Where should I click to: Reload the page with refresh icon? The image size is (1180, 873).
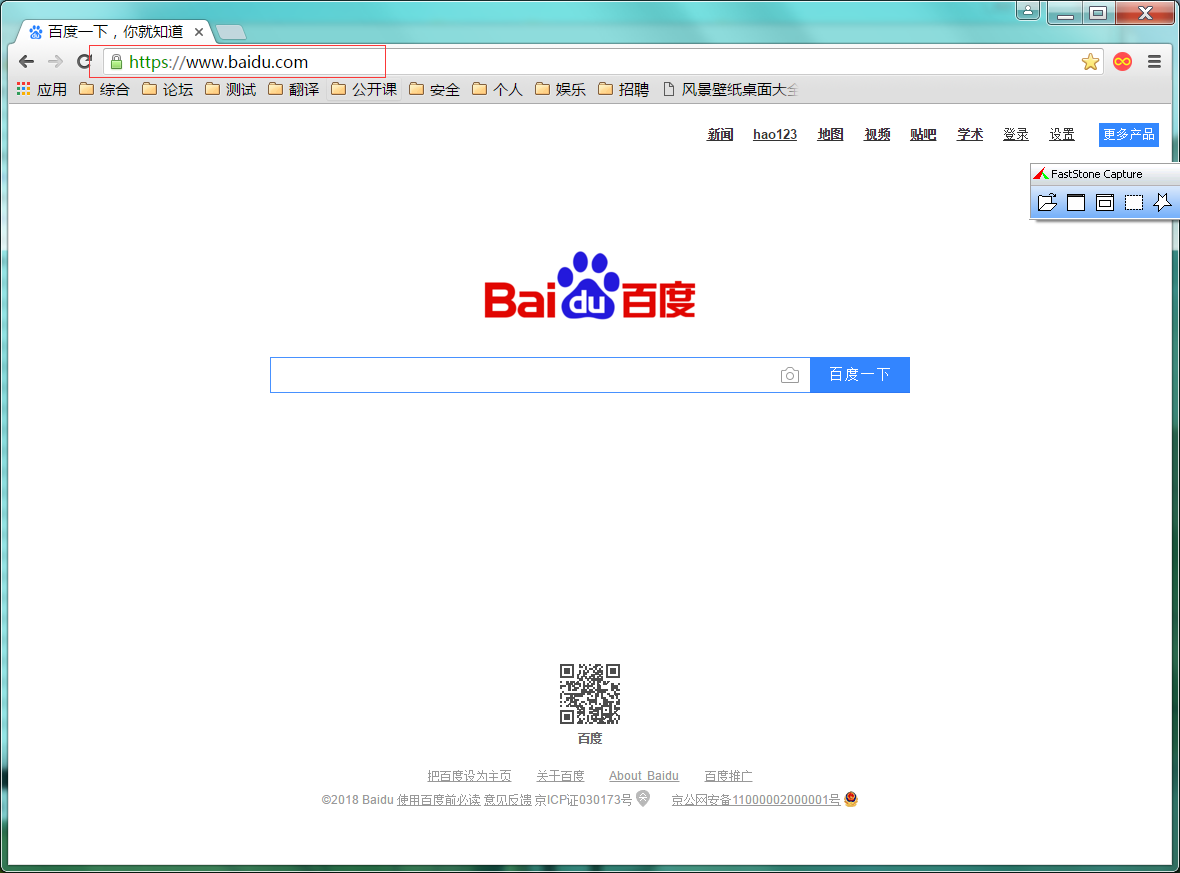(84, 62)
